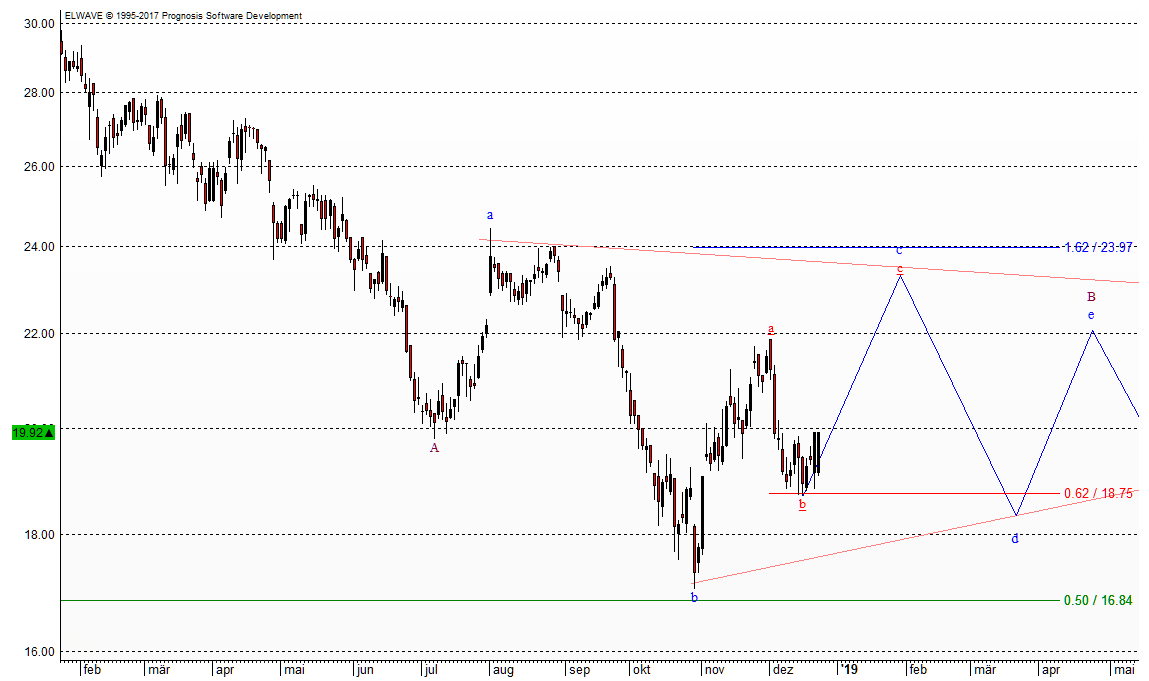Click the blue 1.62 / 23.97 Fibonacci label
This screenshot has width=1149, height=681.
pyautogui.click(x=1098, y=247)
